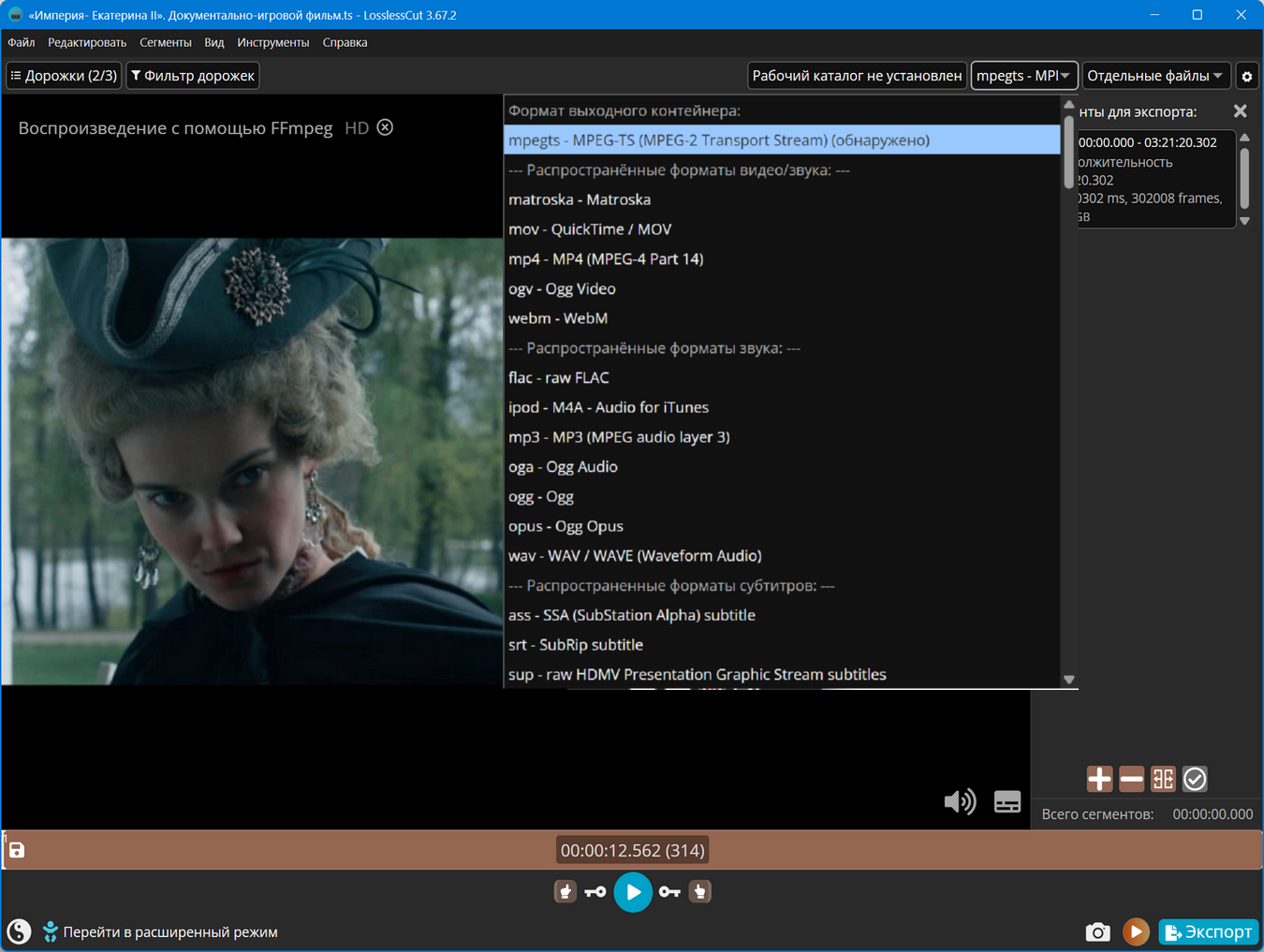Capture a frame with the camera icon

tap(1097, 931)
